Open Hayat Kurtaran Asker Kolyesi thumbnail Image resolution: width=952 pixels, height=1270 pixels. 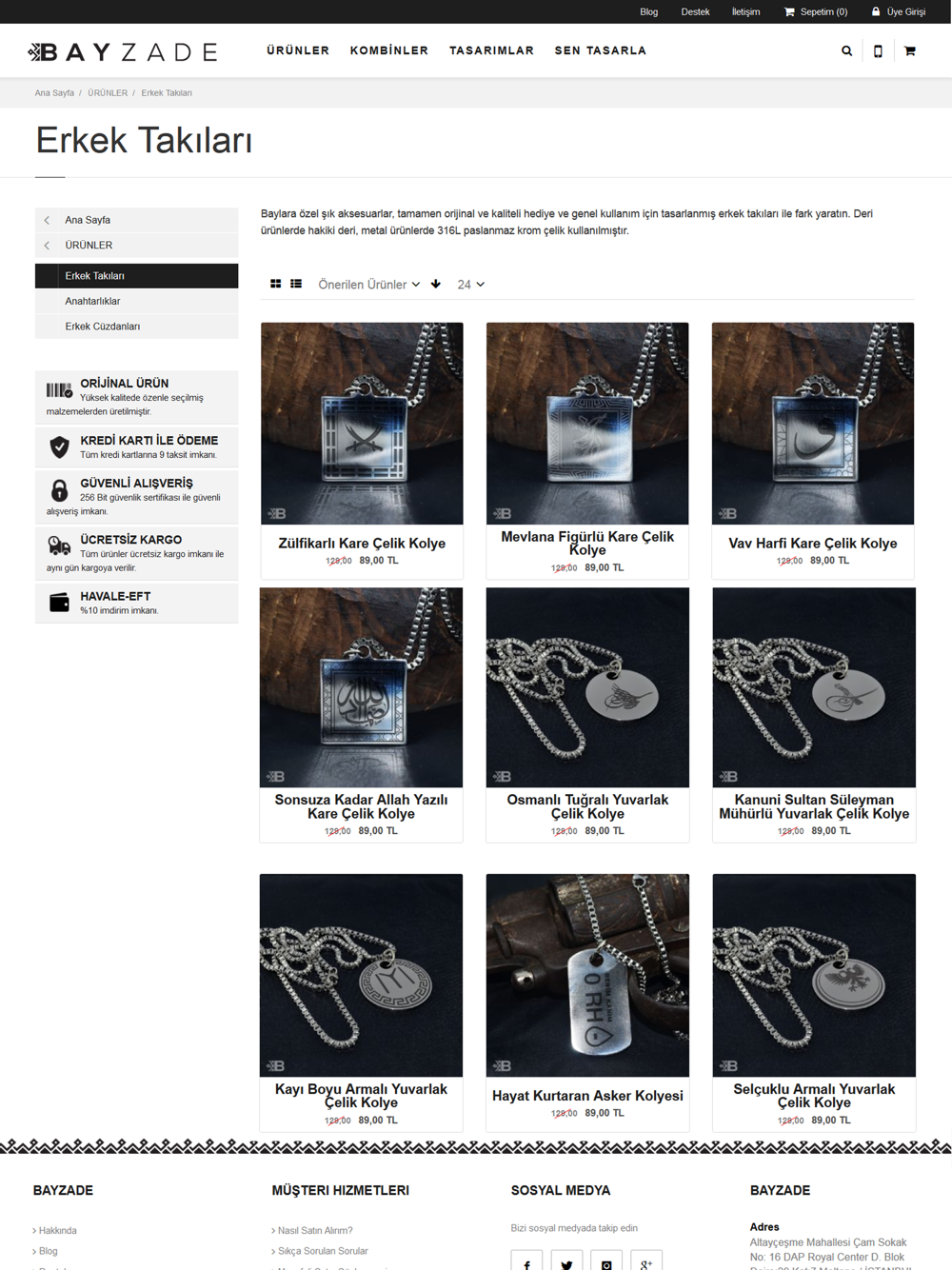(x=587, y=975)
